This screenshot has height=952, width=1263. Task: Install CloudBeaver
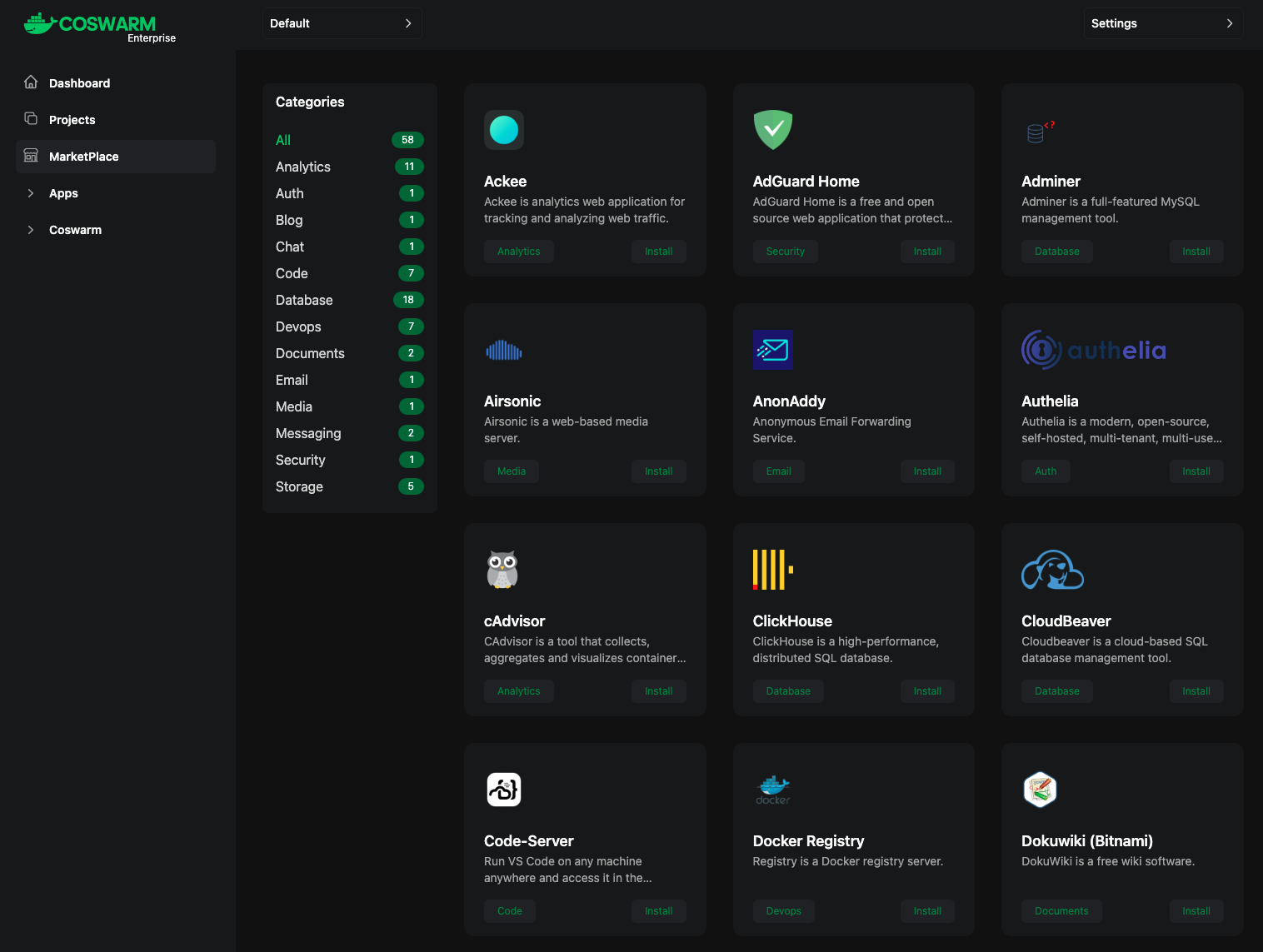pyautogui.click(x=1196, y=691)
